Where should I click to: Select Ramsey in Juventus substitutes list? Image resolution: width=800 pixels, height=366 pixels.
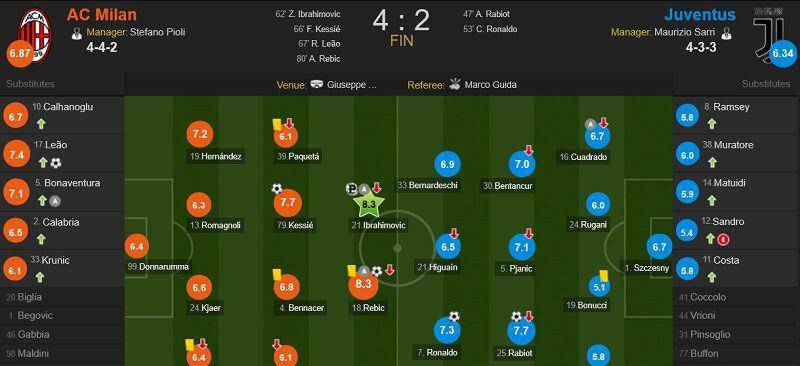point(736,116)
